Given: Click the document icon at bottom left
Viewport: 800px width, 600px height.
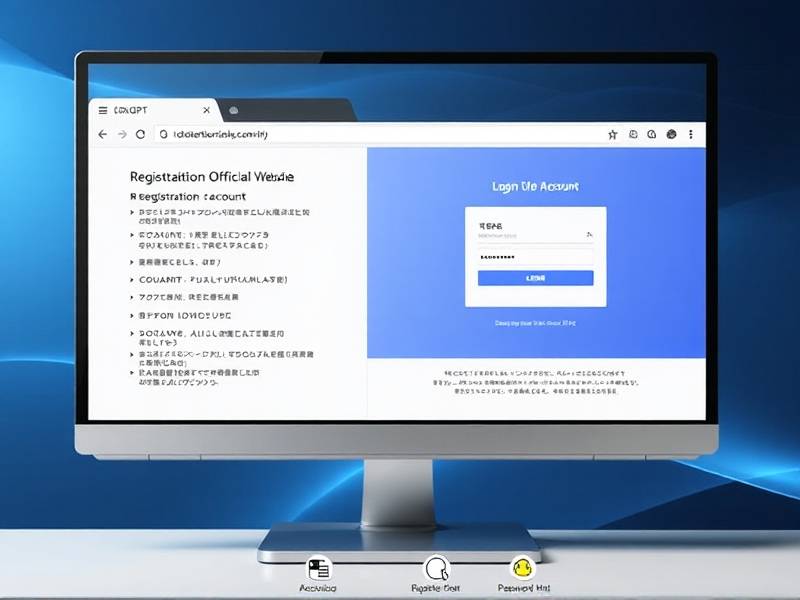Looking at the screenshot, I should (x=319, y=568).
